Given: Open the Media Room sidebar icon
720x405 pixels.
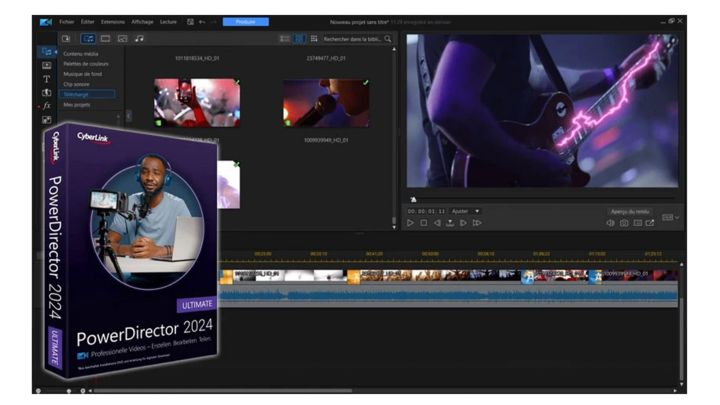Looking at the screenshot, I should (x=46, y=52).
